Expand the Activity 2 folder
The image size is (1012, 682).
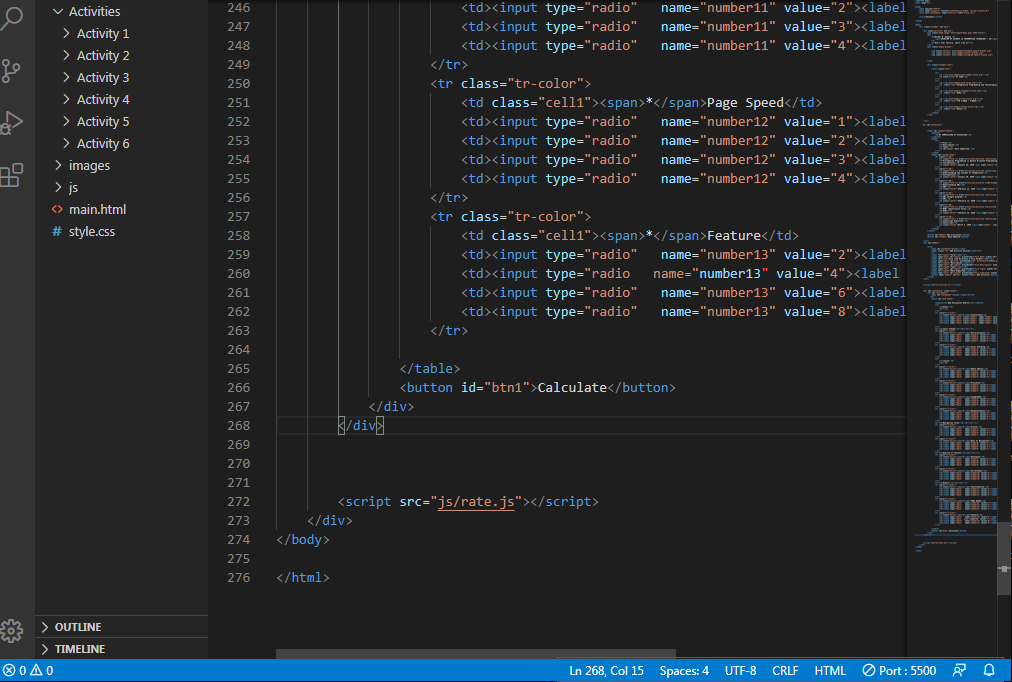[x=66, y=55]
